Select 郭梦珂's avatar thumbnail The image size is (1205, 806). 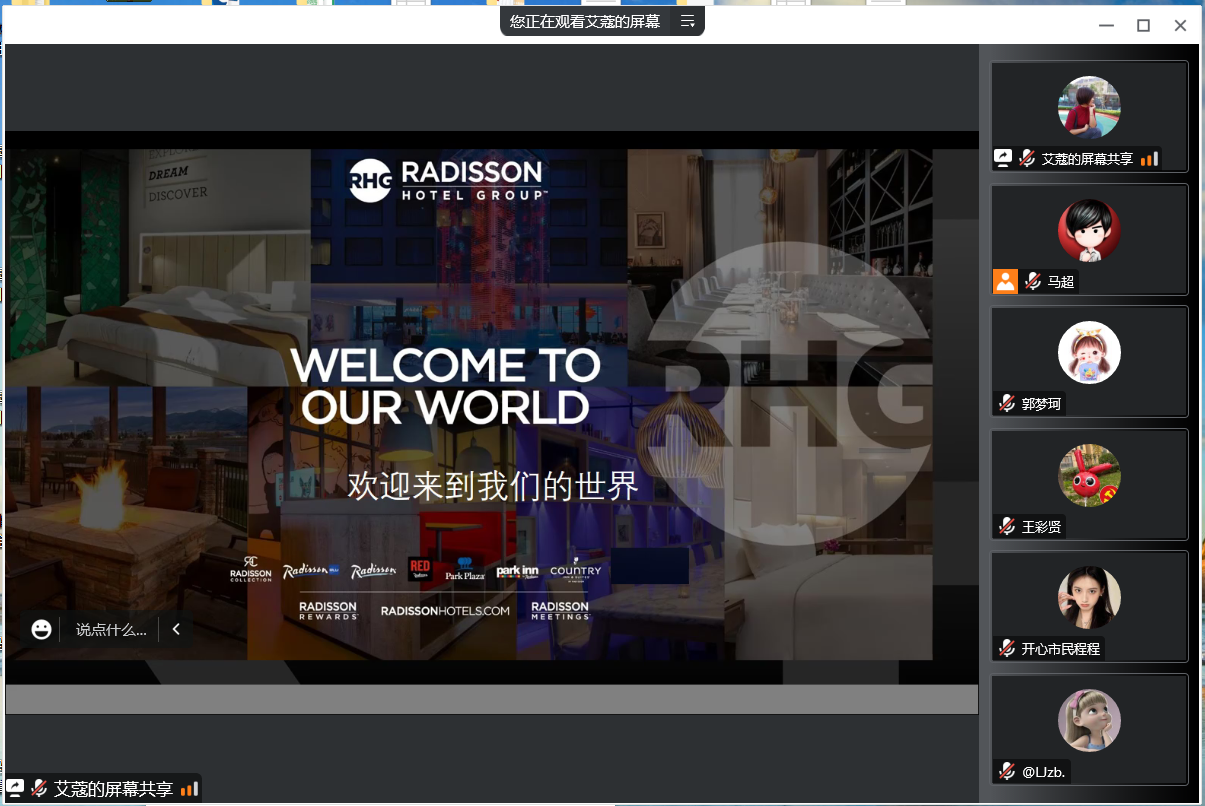point(1089,352)
